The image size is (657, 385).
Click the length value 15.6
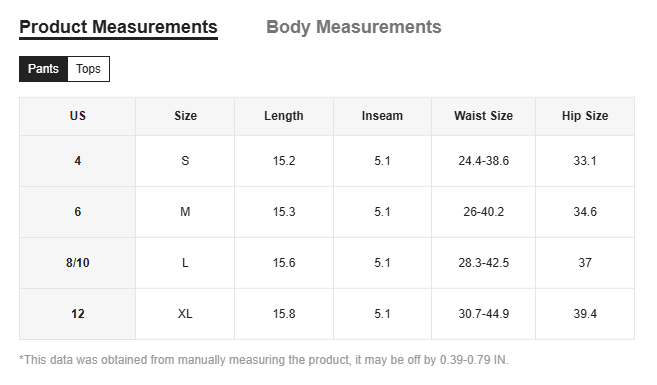pos(284,263)
